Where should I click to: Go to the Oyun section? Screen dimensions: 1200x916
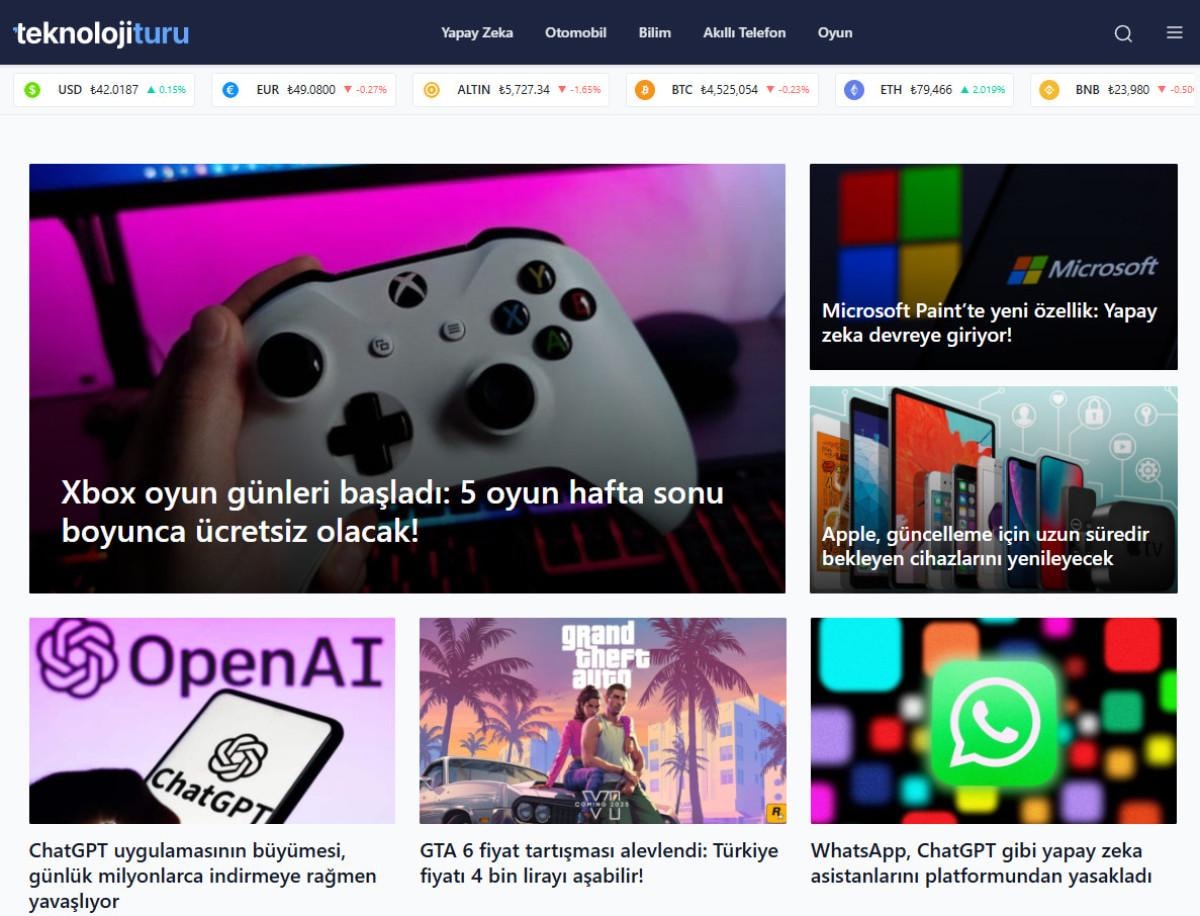835,33
